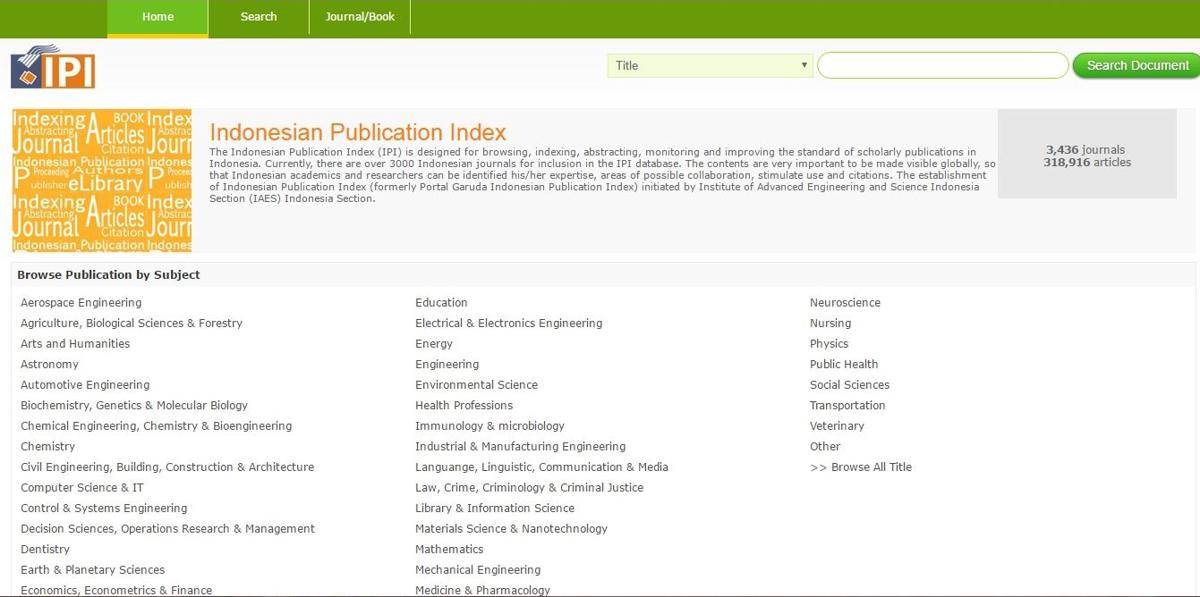Browse Biochemistry, Genetics & Molecular Biology
This screenshot has height=597, width=1200.
tap(134, 405)
